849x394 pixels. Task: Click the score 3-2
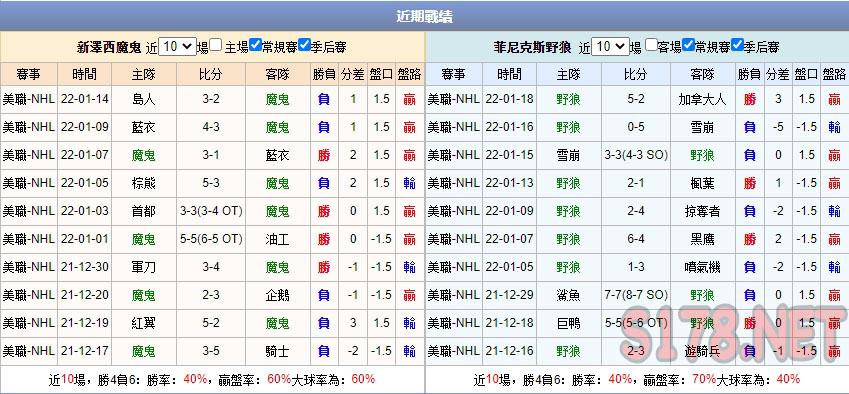tap(211, 99)
